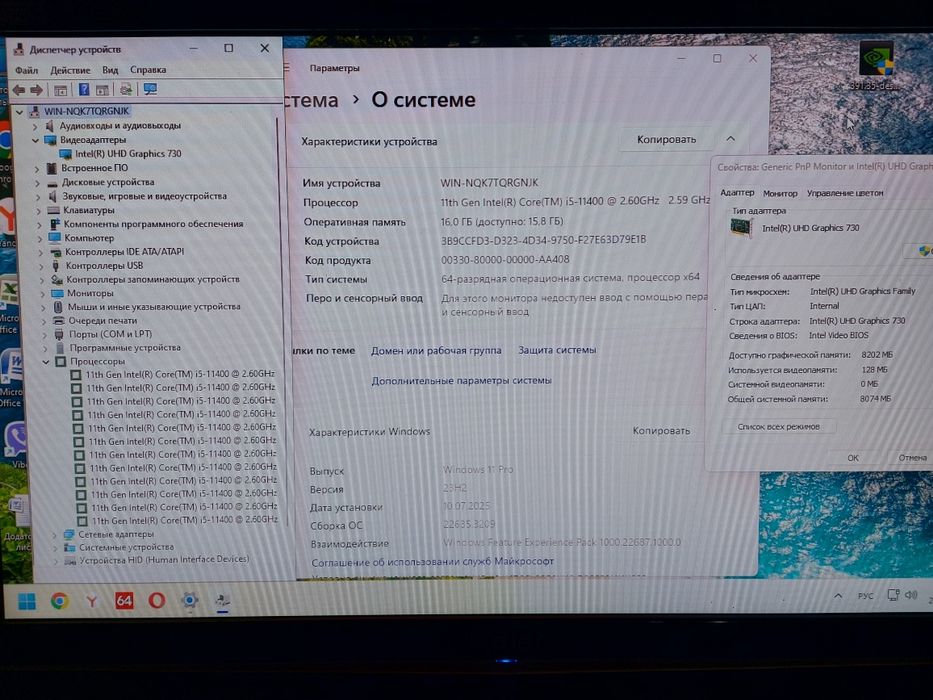The image size is (933, 700).
Task: Open Windows Start button on taskbar
Action: 27,601
